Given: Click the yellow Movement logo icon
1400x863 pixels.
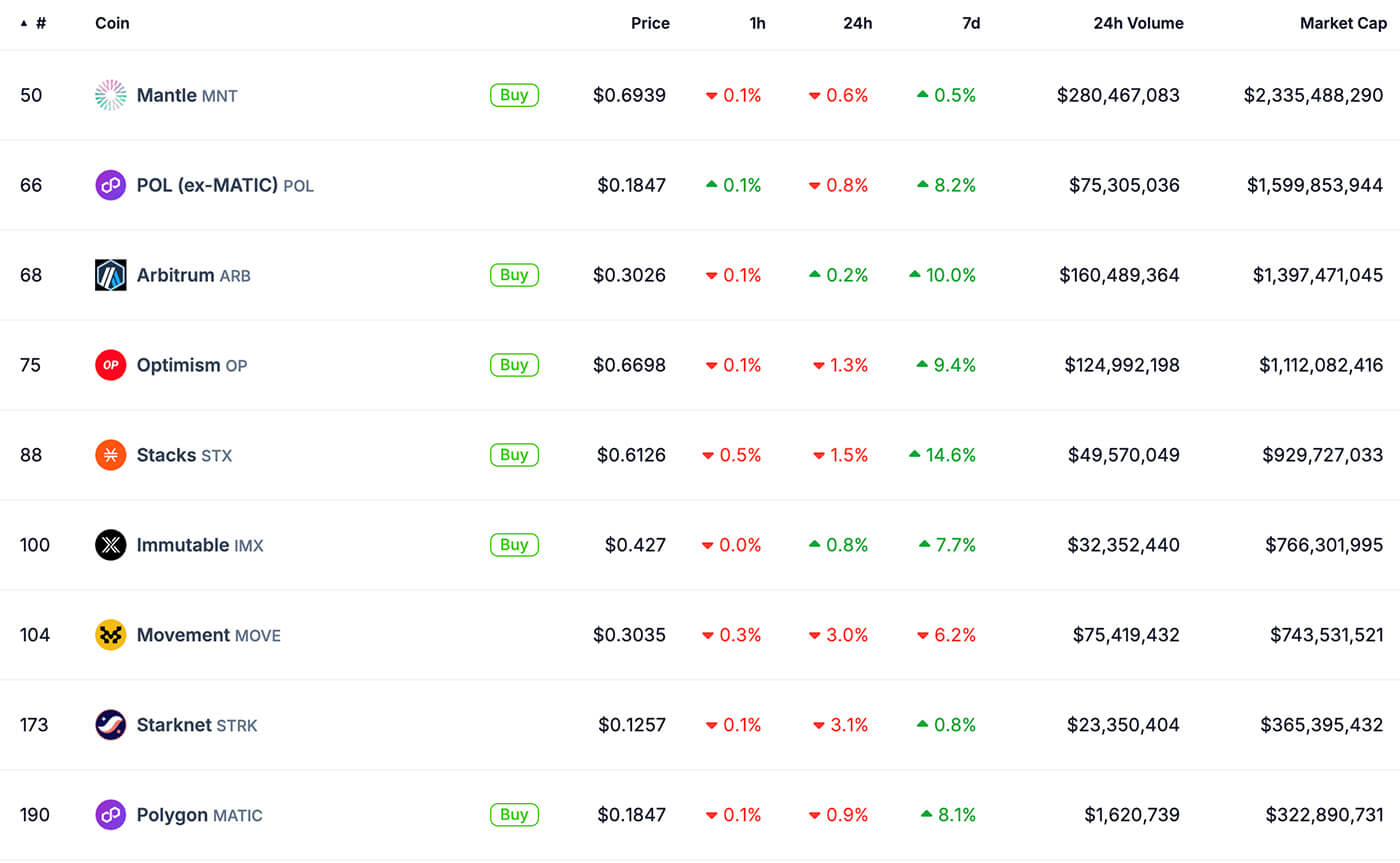Looking at the screenshot, I should (110, 635).
